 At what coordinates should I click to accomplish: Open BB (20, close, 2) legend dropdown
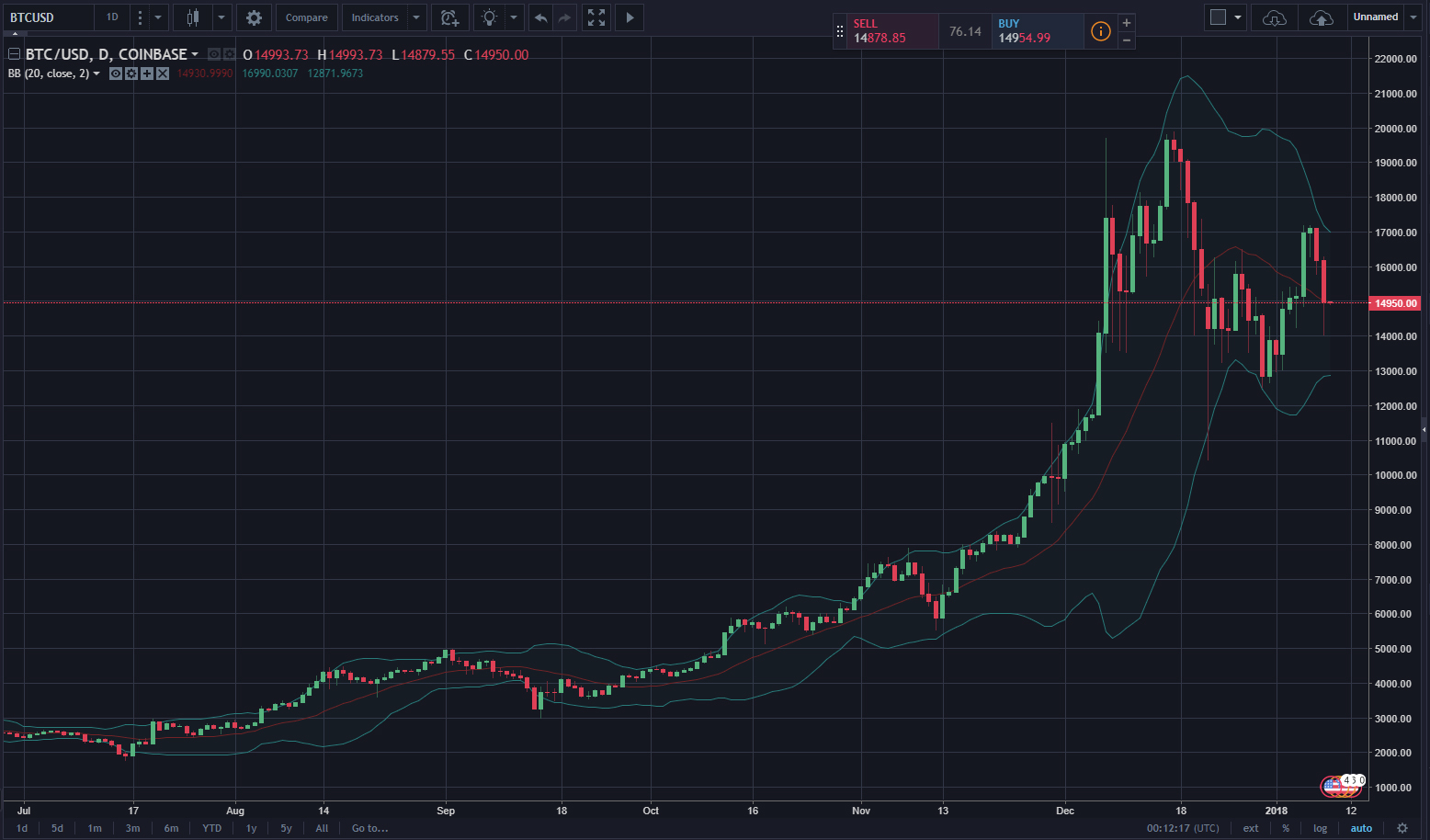(x=96, y=74)
